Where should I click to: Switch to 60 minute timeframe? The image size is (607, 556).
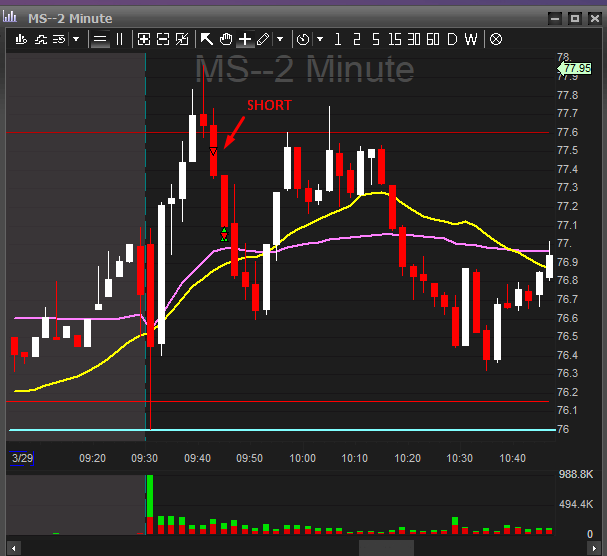[433, 39]
